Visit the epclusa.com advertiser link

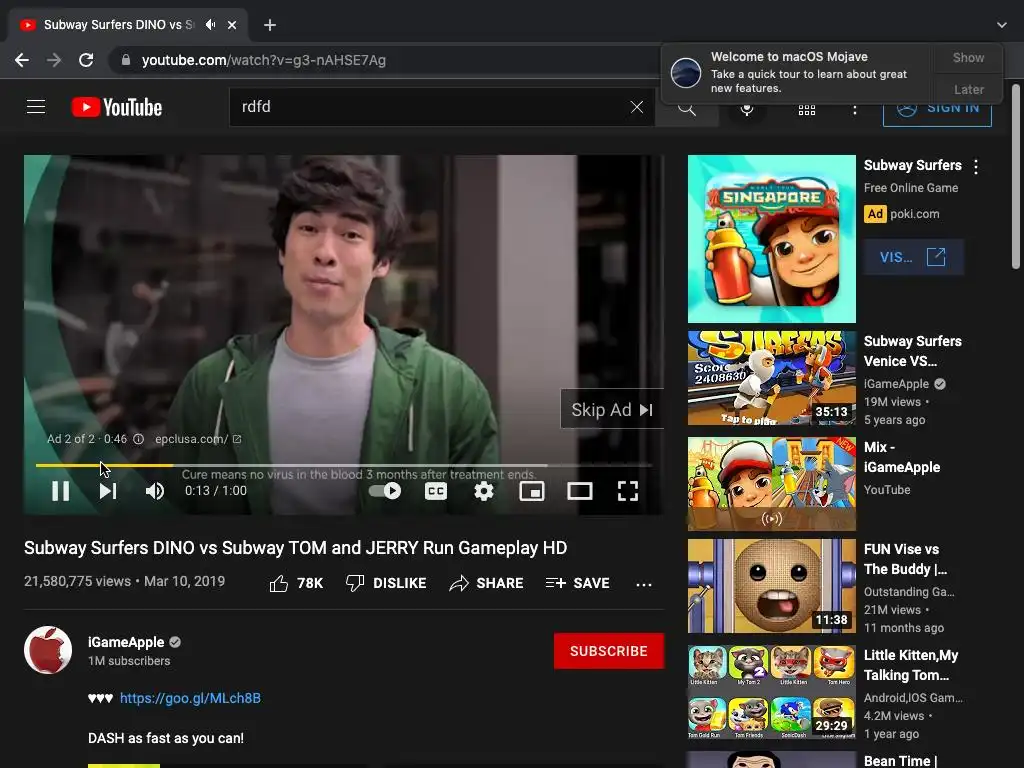tap(198, 439)
